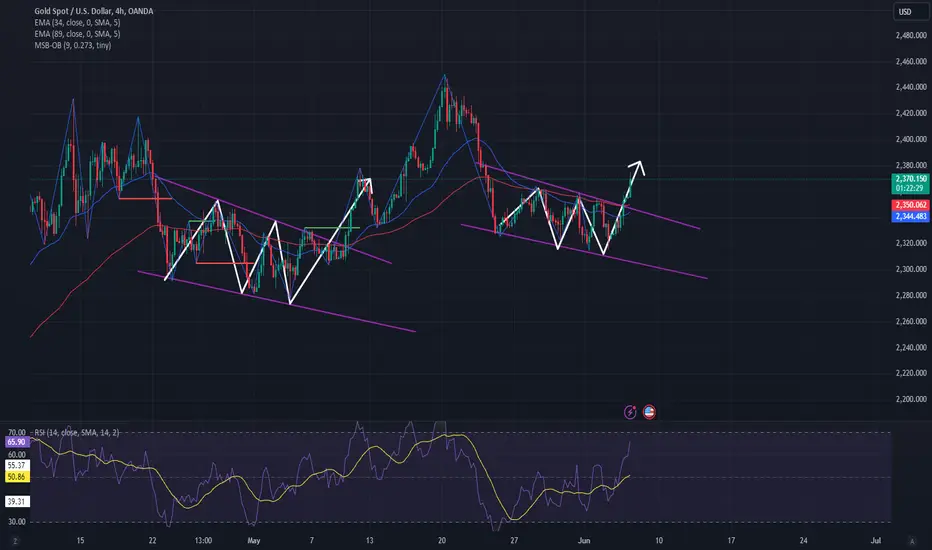This screenshot has width=932, height=550.
Task: Select the MSB-OB indicator legend
Action: coord(73,45)
